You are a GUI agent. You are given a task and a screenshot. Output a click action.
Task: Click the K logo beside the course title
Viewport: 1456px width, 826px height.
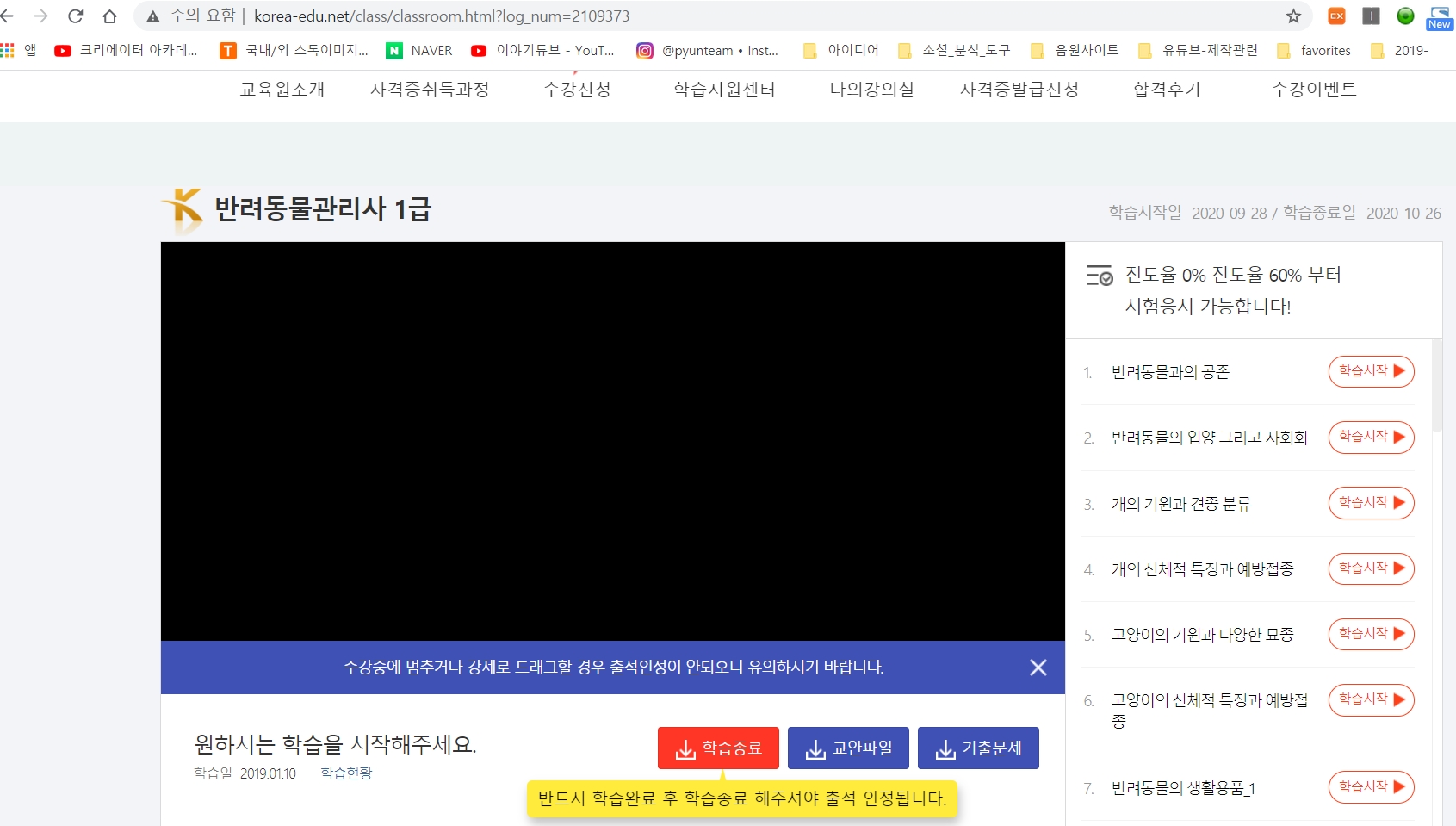(x=183, y=210)
